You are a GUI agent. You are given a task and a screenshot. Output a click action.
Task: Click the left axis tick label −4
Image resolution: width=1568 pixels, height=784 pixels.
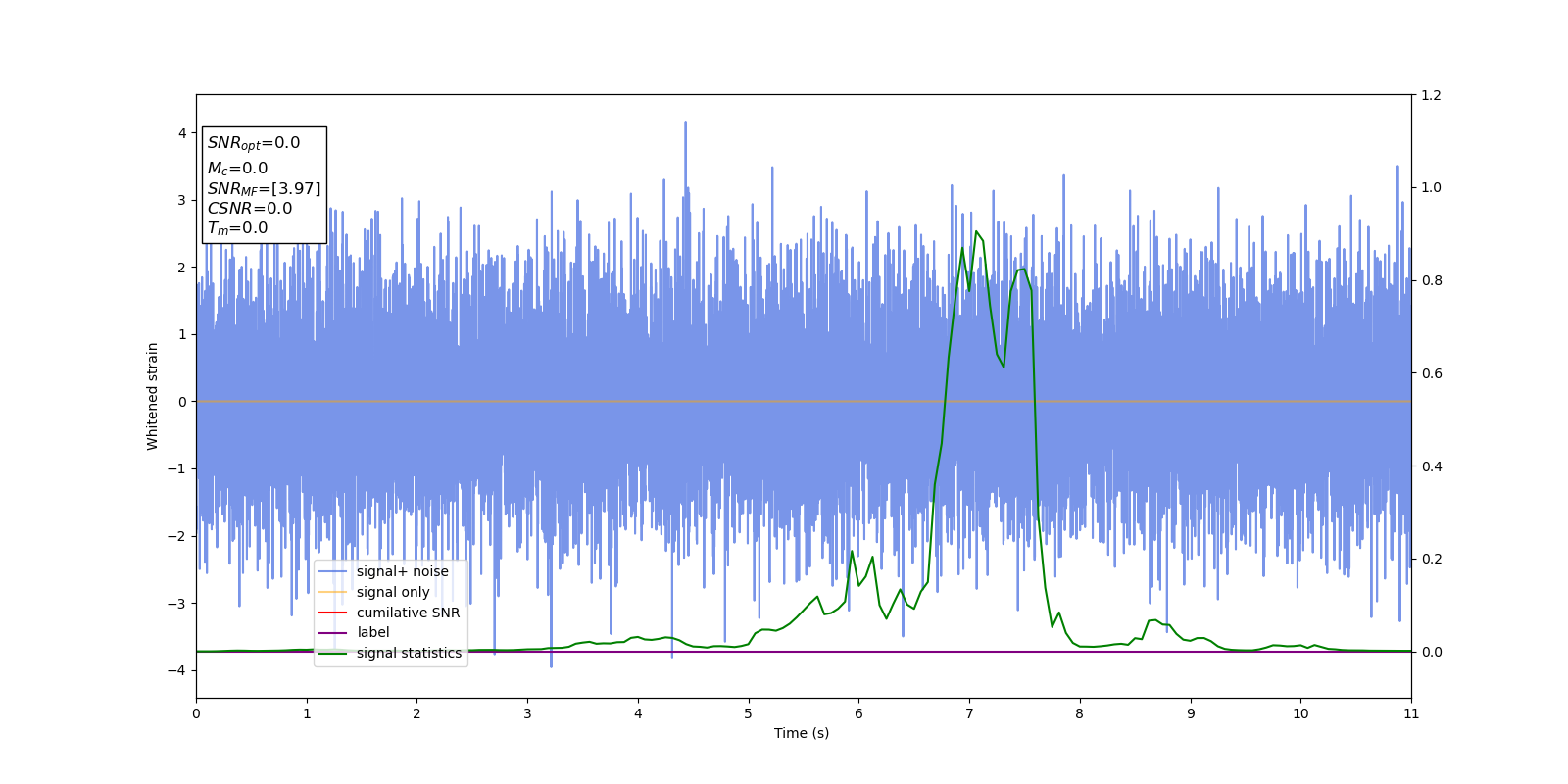176,670
